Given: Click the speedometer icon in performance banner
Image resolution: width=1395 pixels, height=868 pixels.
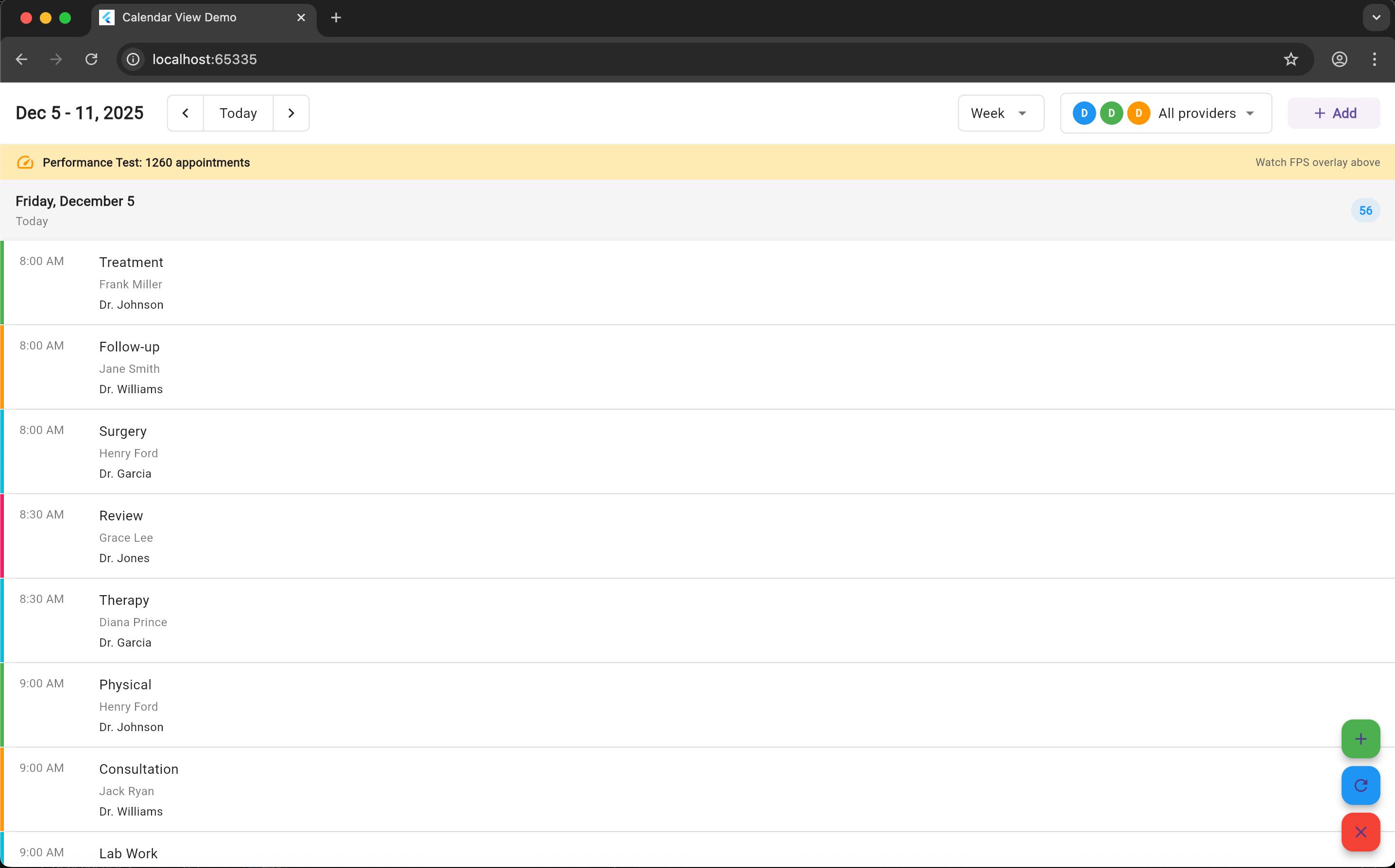Looking at the screenshot, I should [x=25, y=163].
